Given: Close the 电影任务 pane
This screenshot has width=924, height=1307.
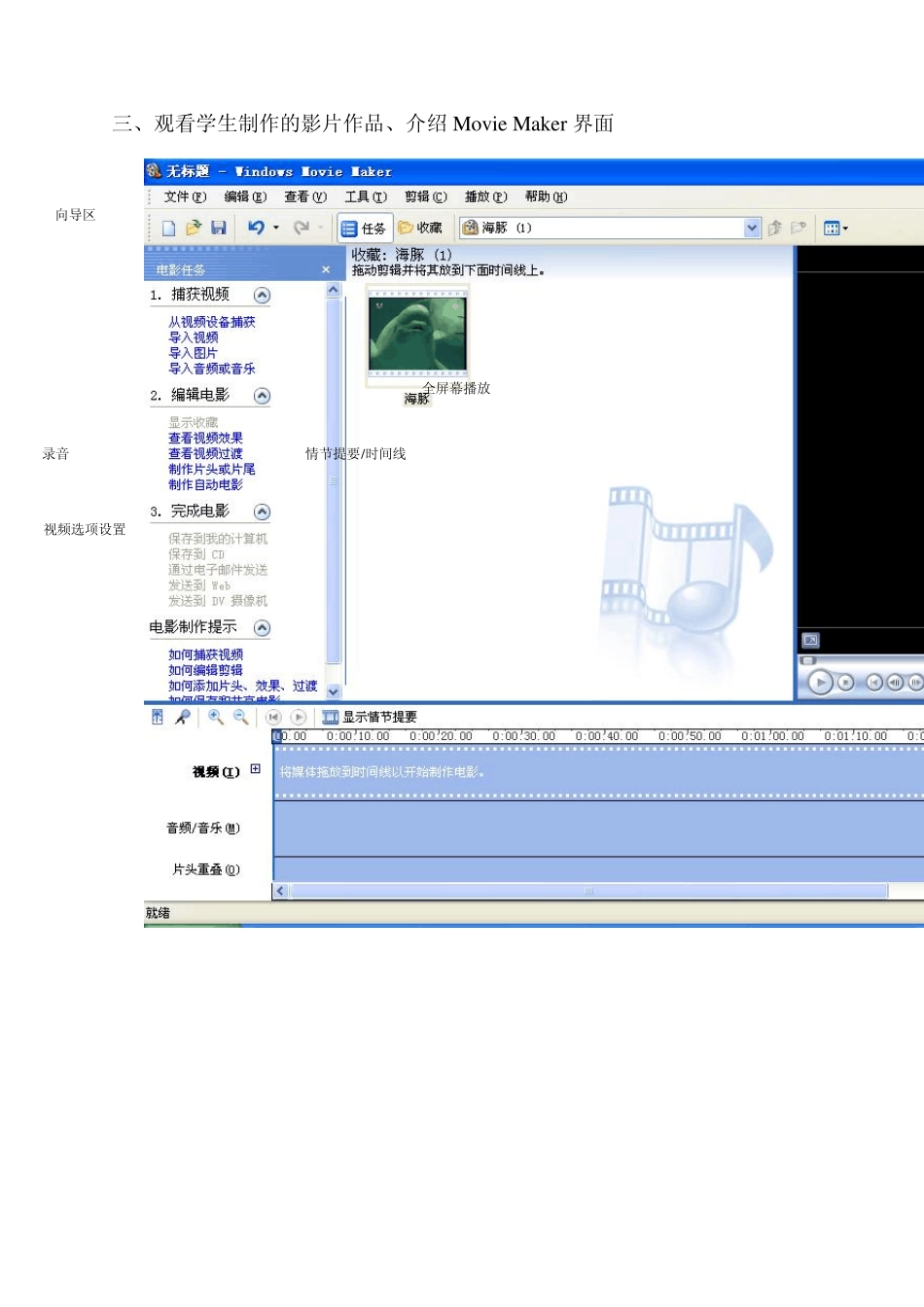Looking at the screenshot, I should click(326, 269).
